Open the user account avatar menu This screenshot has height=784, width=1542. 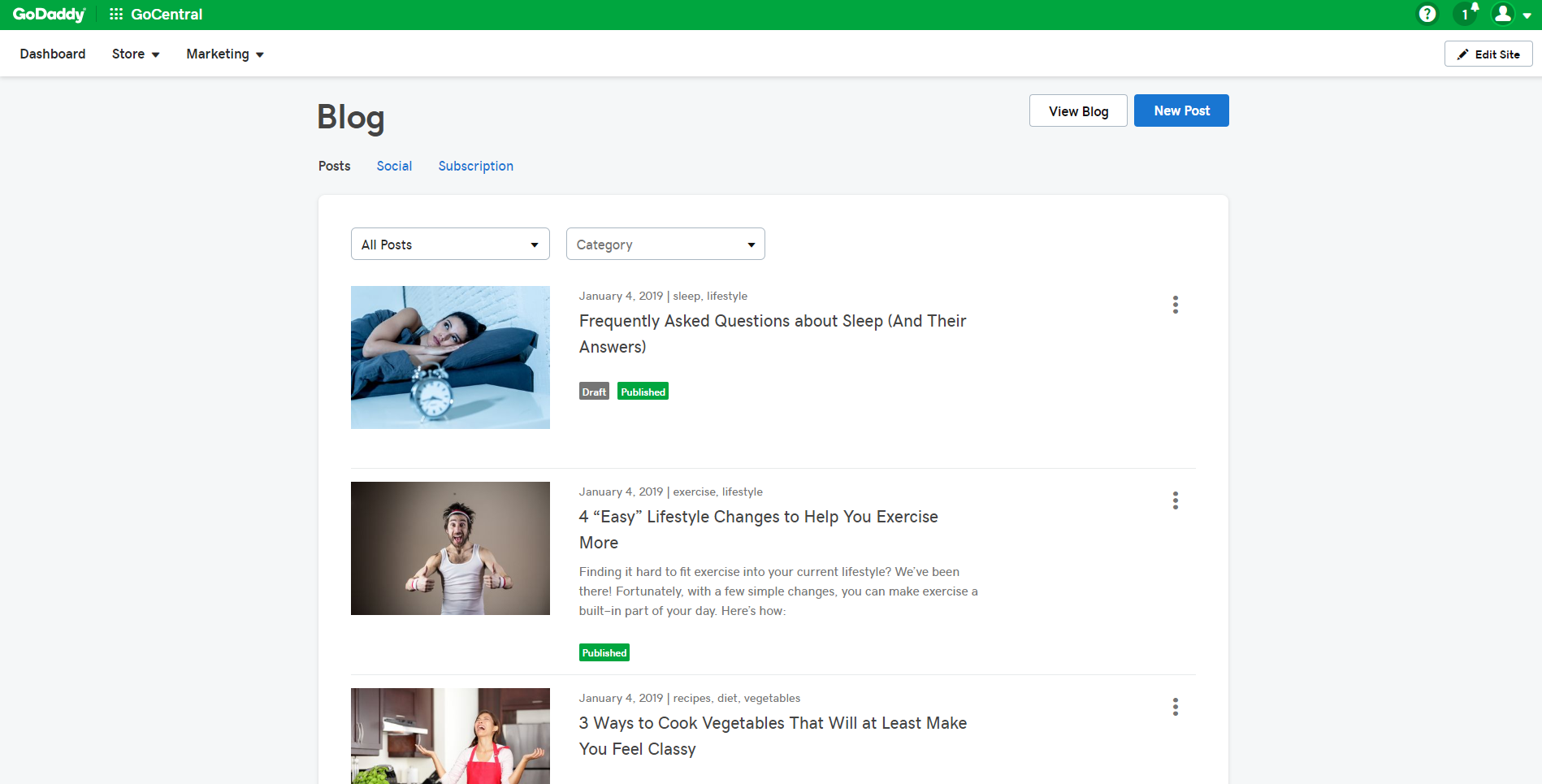click(1503, 14)
